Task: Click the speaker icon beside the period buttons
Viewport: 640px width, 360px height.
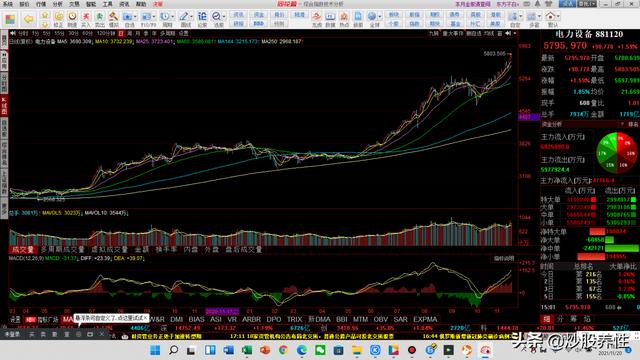Action: (x=13, y=33)
